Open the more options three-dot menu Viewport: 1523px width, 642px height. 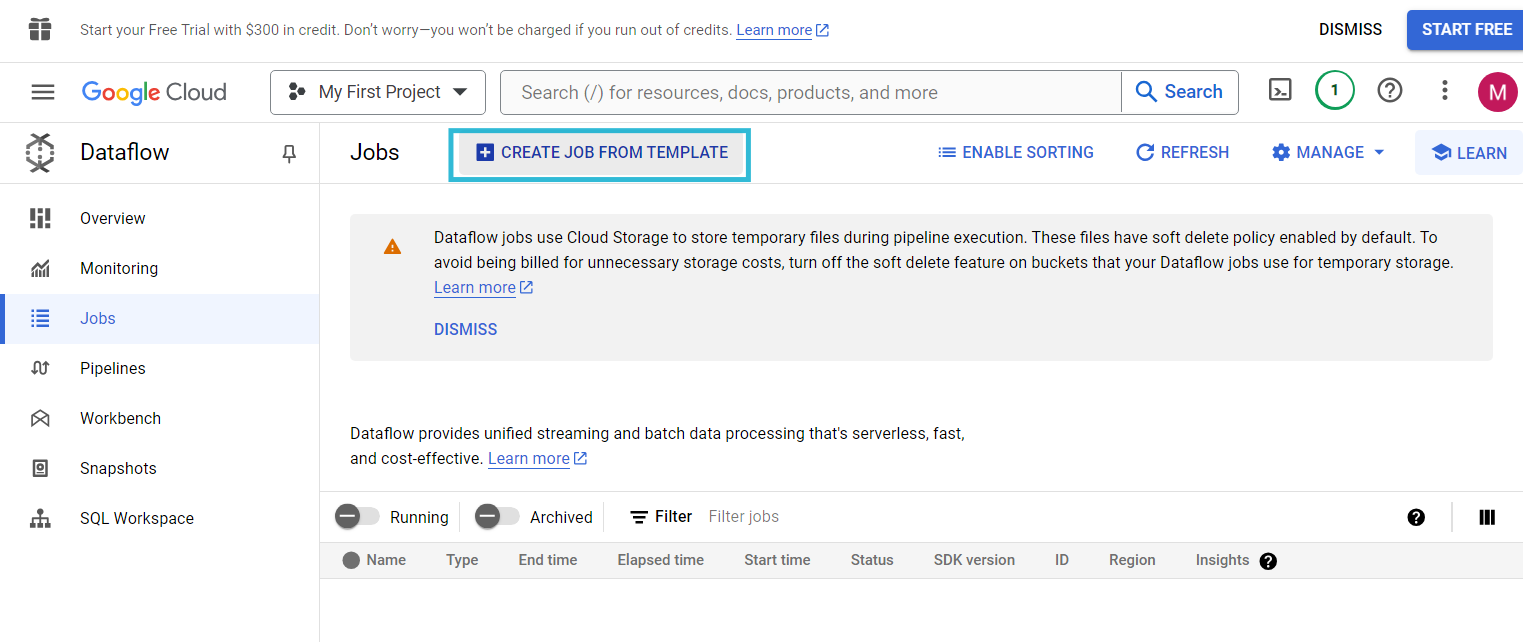pyautogui.click(x=1444, y=91)
